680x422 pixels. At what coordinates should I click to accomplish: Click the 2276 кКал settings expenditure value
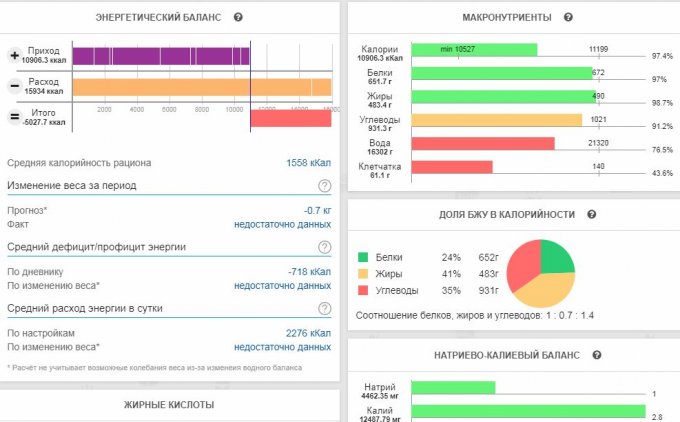[x=310, y=333]
